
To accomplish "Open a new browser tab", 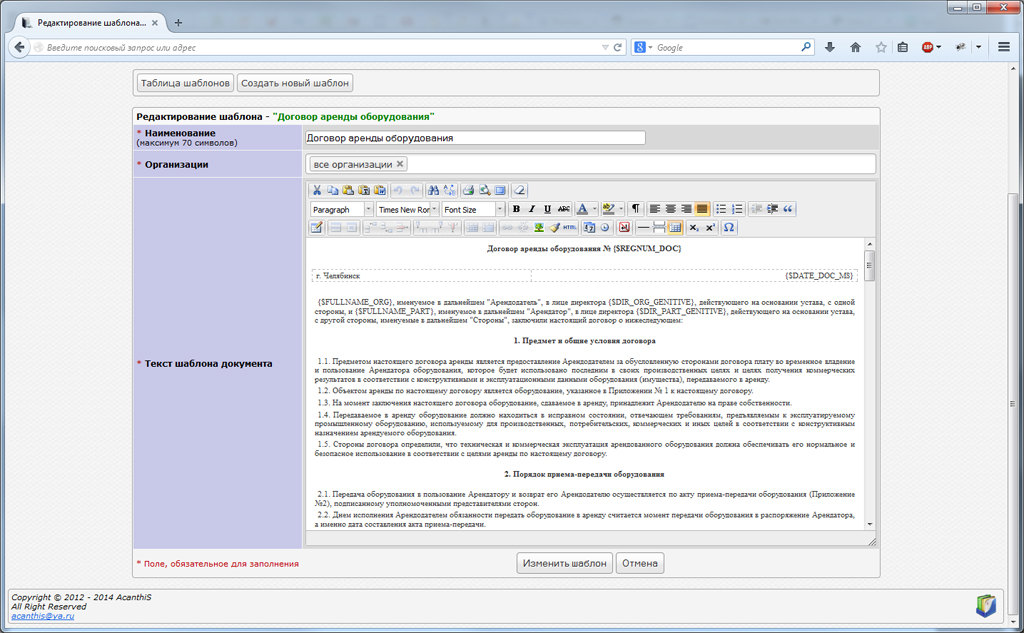I will click(178, 23).
